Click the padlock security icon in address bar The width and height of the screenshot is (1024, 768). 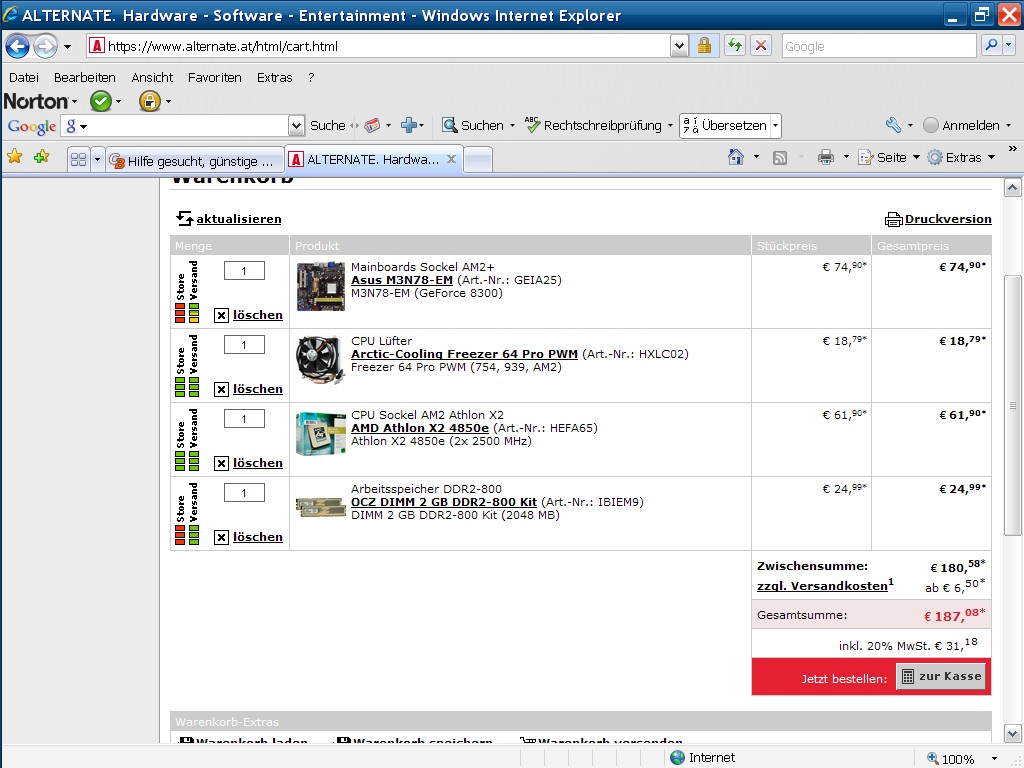coord(704,46)
